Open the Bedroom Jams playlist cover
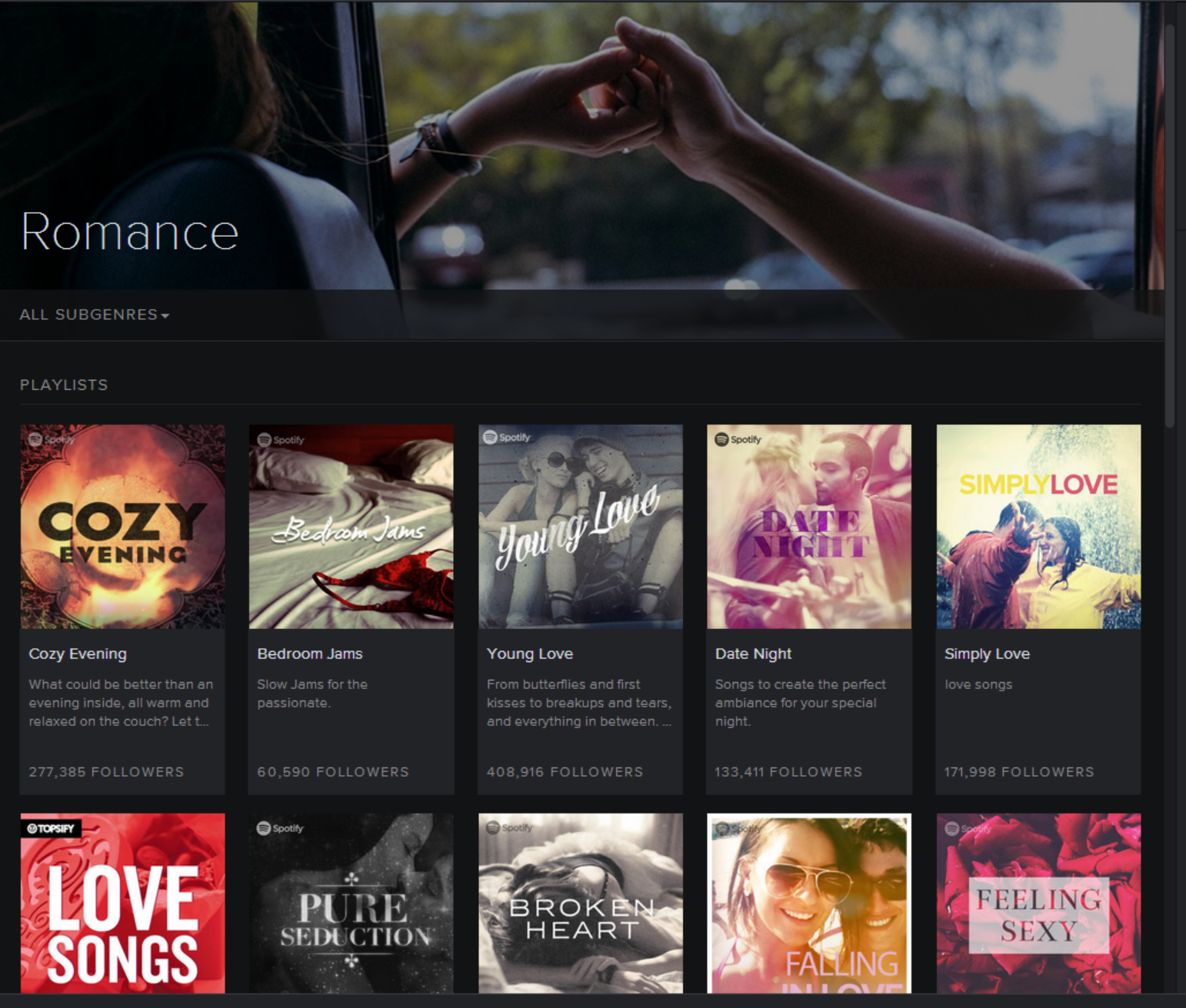Image resolution: width=1186 pixels, height=1008 pixels. (x=351, y=527)
